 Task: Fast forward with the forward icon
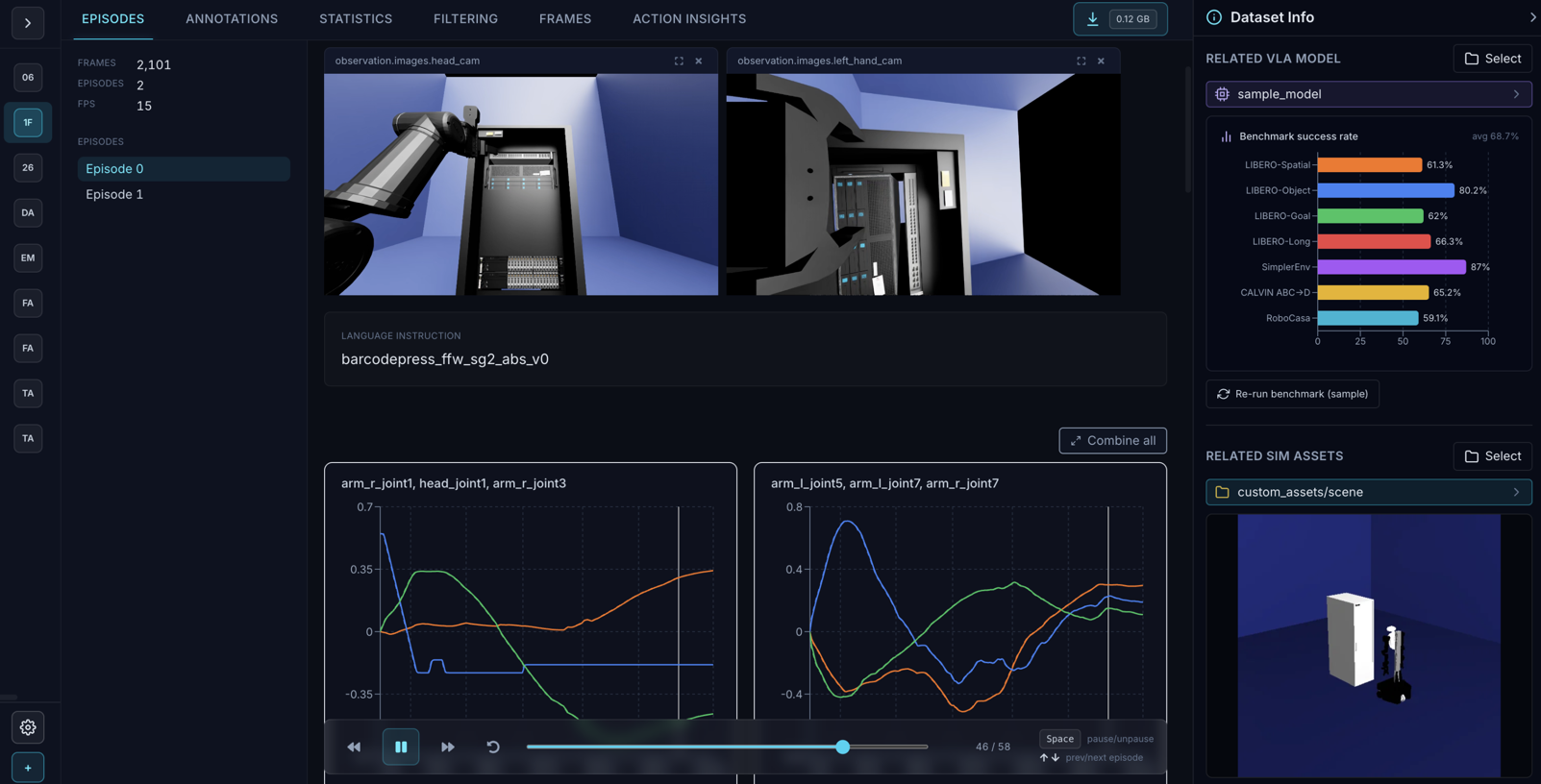(448, 747)
